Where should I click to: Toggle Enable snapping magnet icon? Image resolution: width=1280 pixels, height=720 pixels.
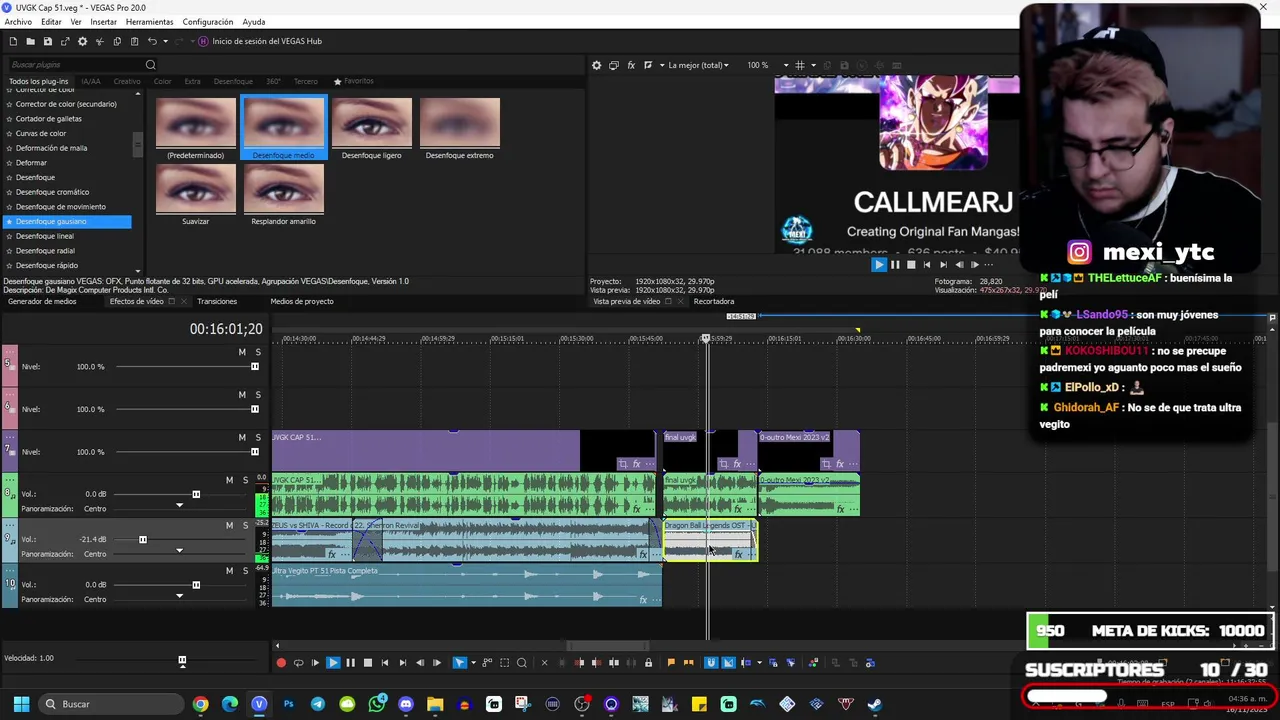coord(711,662)
